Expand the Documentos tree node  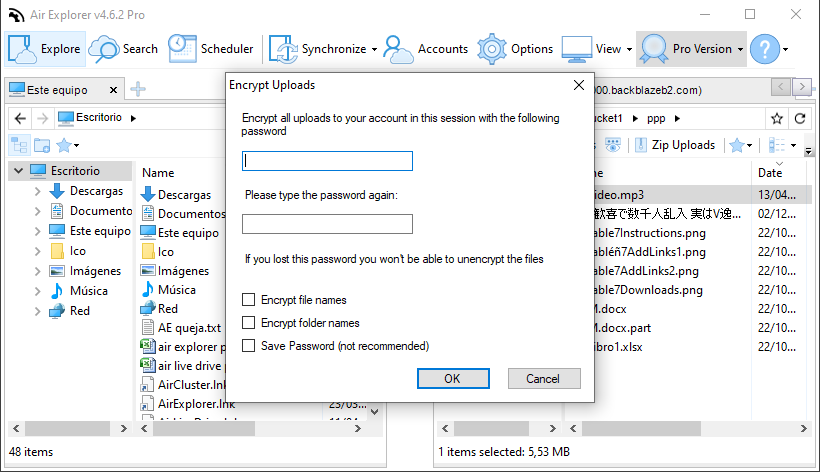pos(37,211)
